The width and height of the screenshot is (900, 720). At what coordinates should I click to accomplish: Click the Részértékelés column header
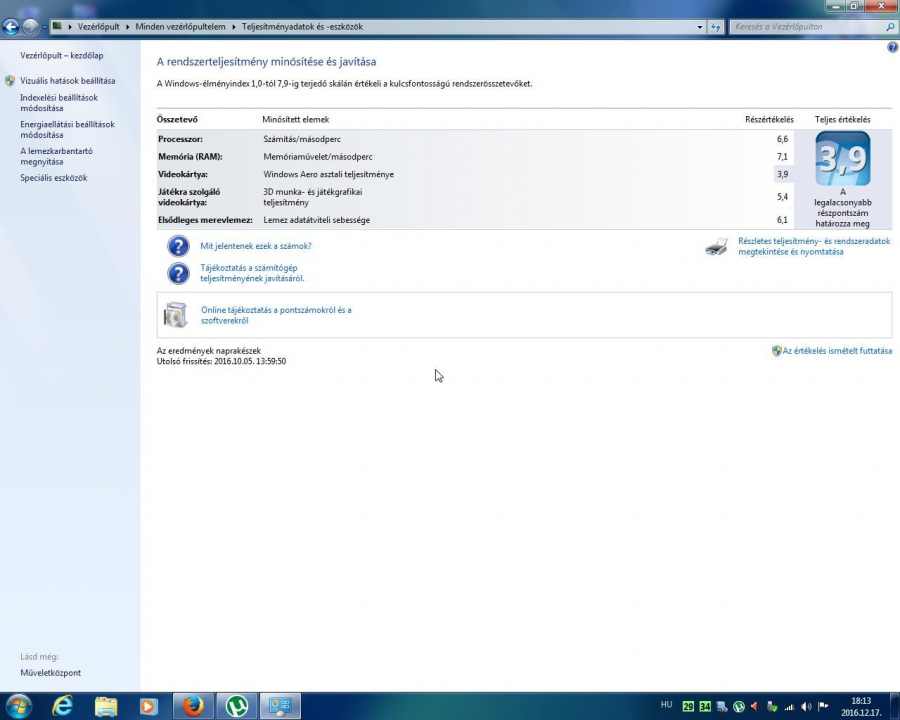(769, 119)
